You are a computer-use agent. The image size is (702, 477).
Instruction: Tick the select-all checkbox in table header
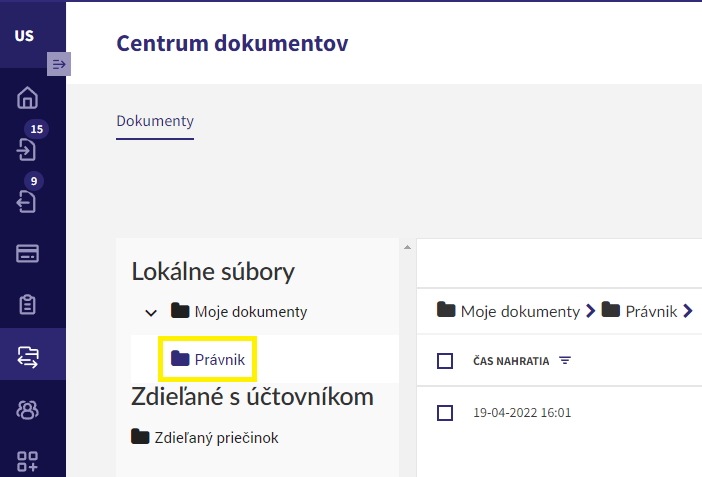pyautogui.click(x=445, y=361)
